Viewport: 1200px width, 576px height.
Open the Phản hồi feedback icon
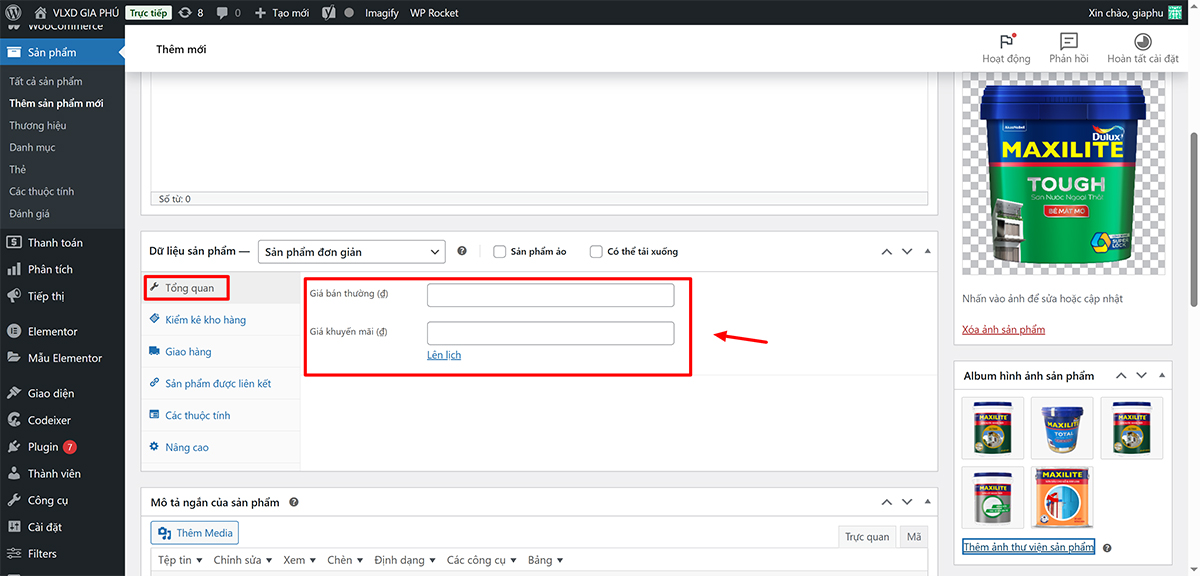point(1068,42)
